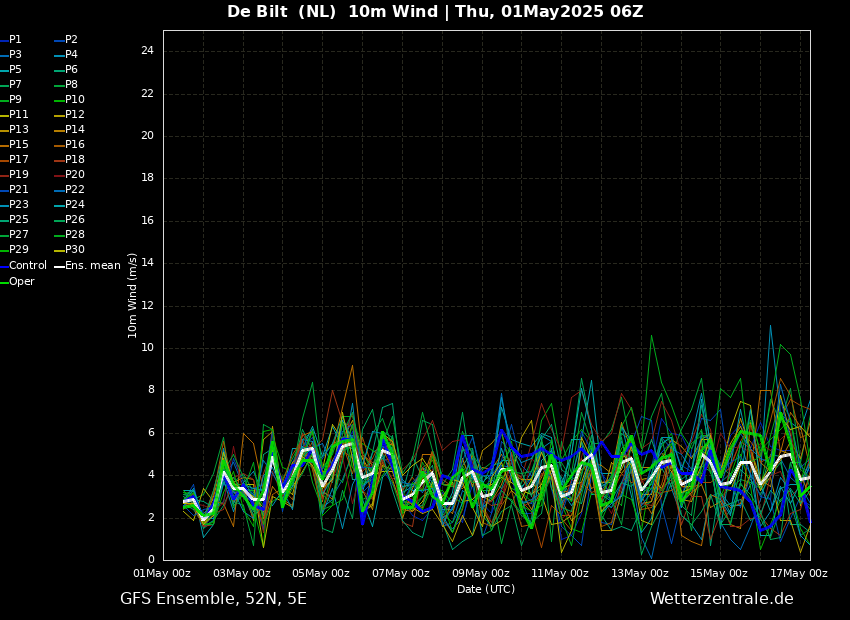The image size is (850, 620).
Task: Click the P1 legend entry
Action: coord(15,40)
